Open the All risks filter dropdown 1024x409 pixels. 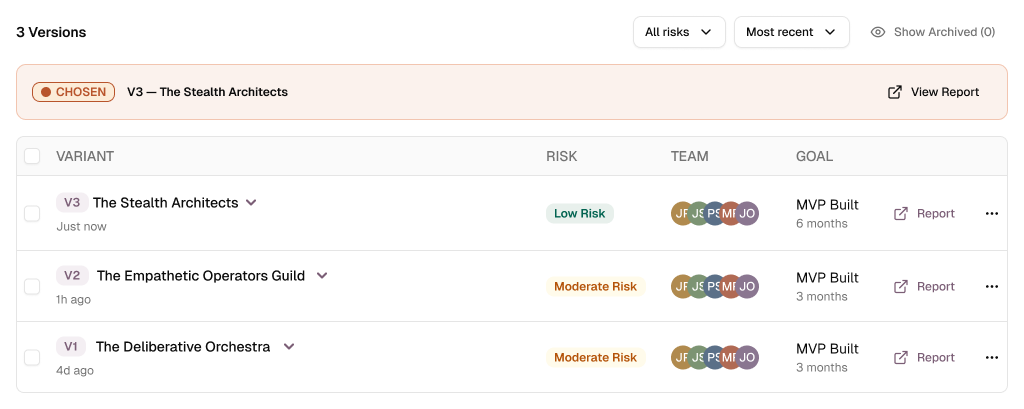[679, 32]
